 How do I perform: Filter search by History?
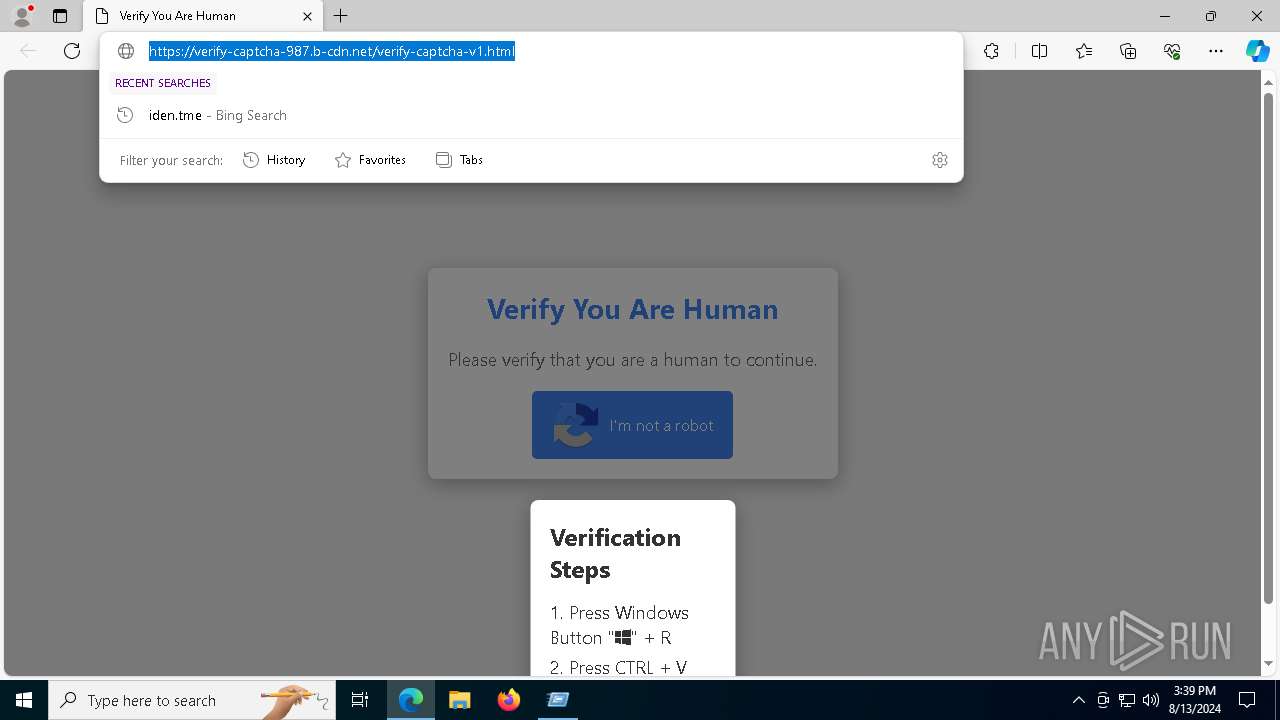(274, 160)
